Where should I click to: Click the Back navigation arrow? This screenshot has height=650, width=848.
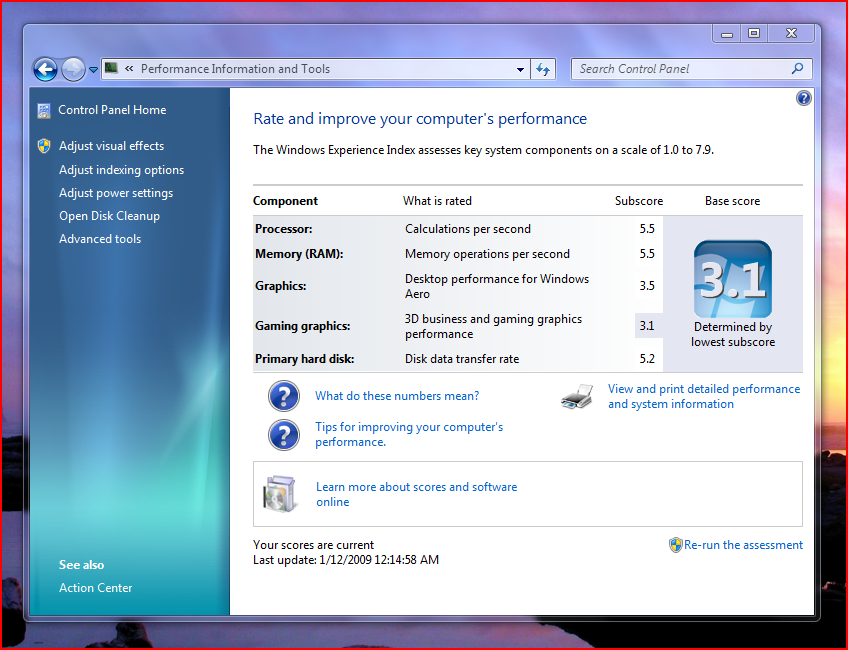pyautogui.click(x=45, y=69)
